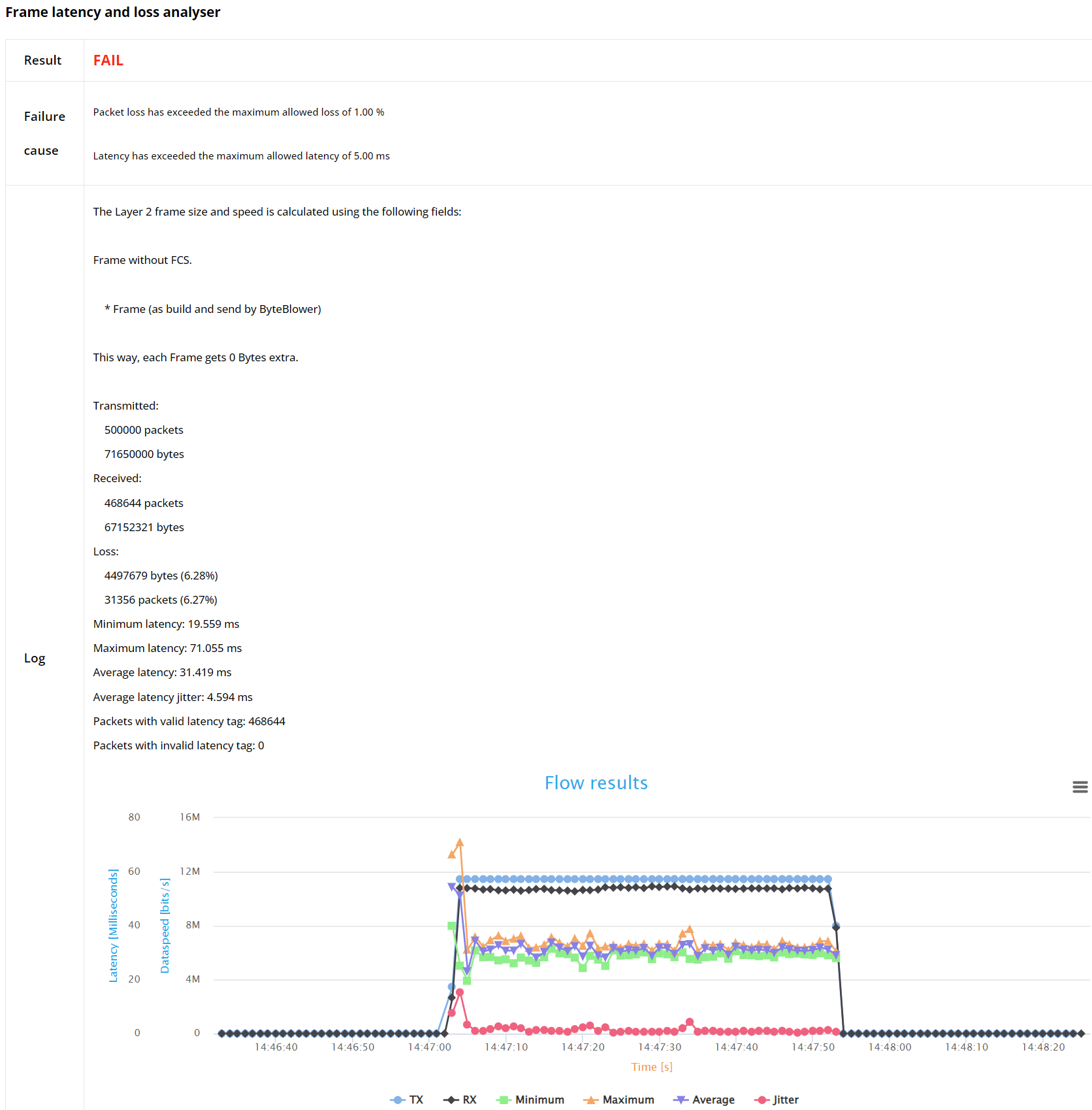Viewport: 1092px width, 1110px height.
Task: Click the '468644 packets' received value
Action: [x=144, y=503]
